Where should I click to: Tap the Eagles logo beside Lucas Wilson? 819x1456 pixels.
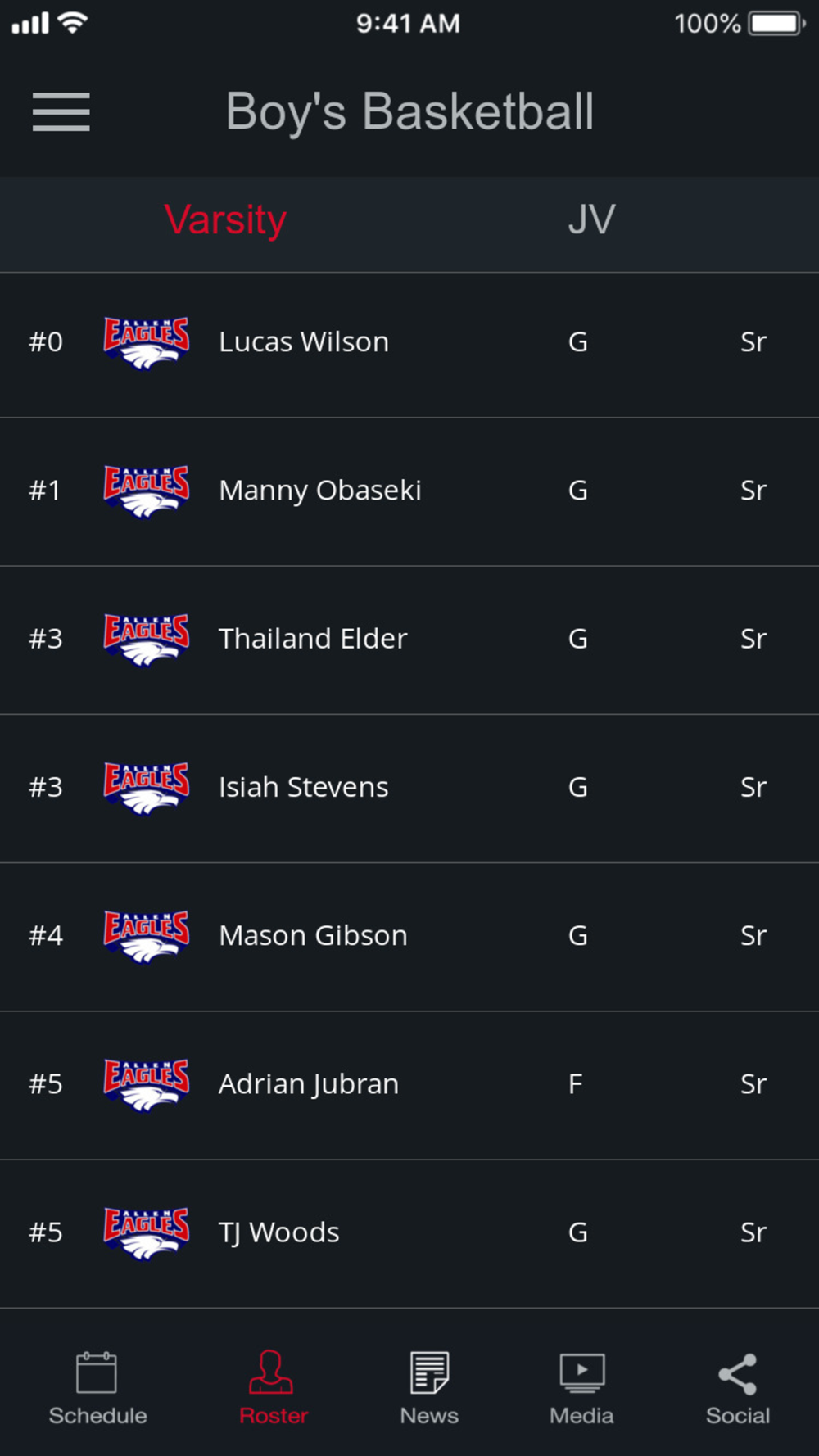147,342
